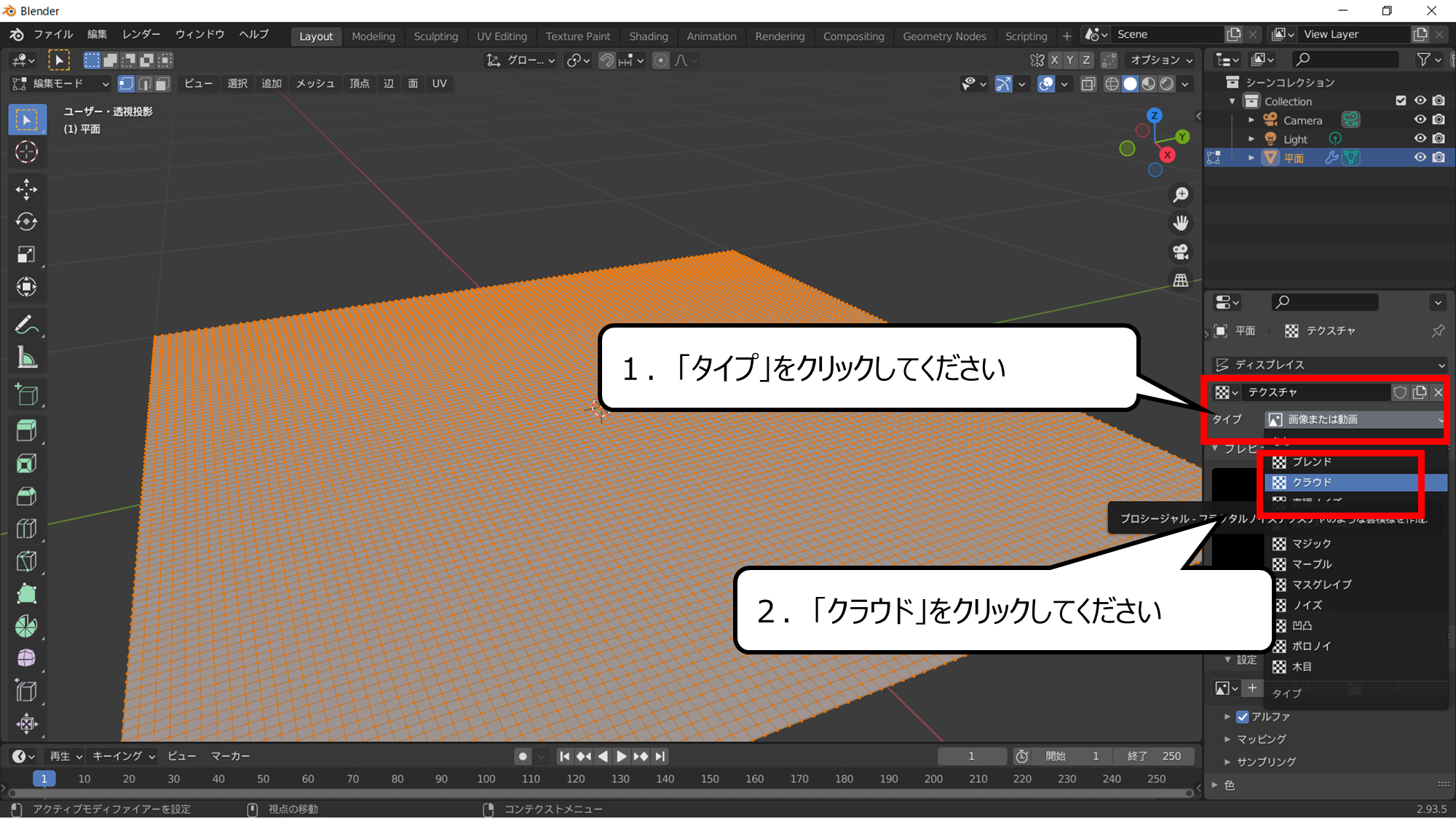Click the blue Z axis gizmo handle
Image resolution: width=1456 pixels, height=819 pixels.
[1155, 116]
